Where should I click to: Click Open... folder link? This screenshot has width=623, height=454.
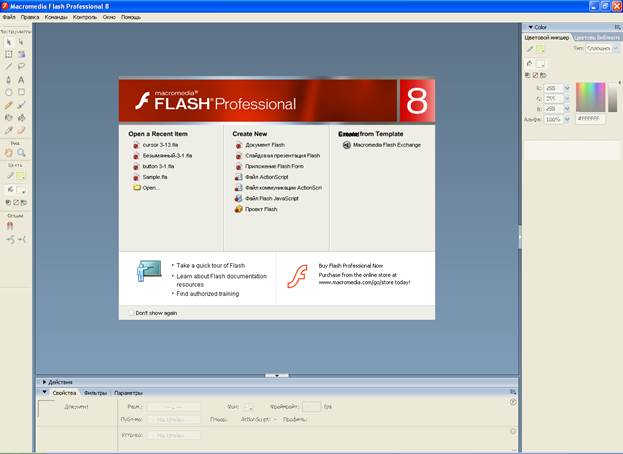151,188
